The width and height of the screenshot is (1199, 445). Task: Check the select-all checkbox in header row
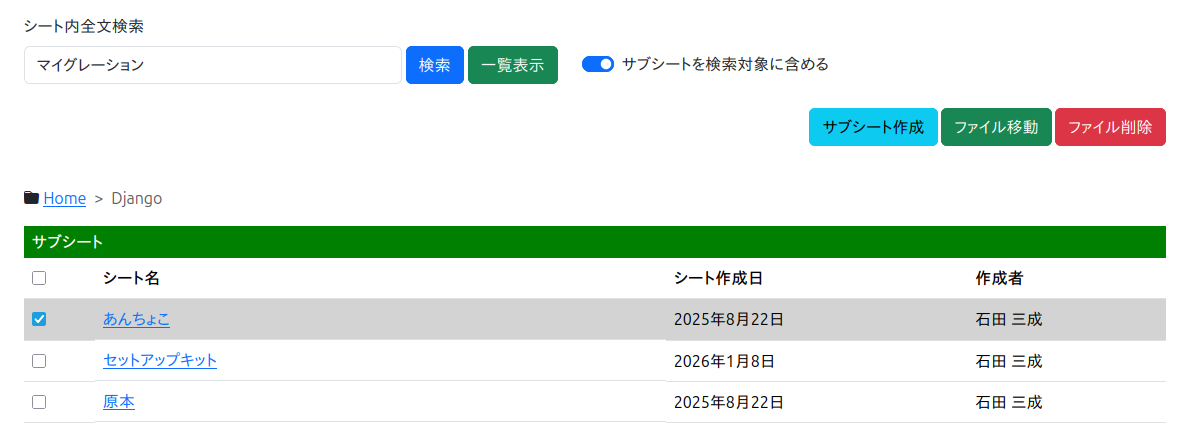click(39, 279)
